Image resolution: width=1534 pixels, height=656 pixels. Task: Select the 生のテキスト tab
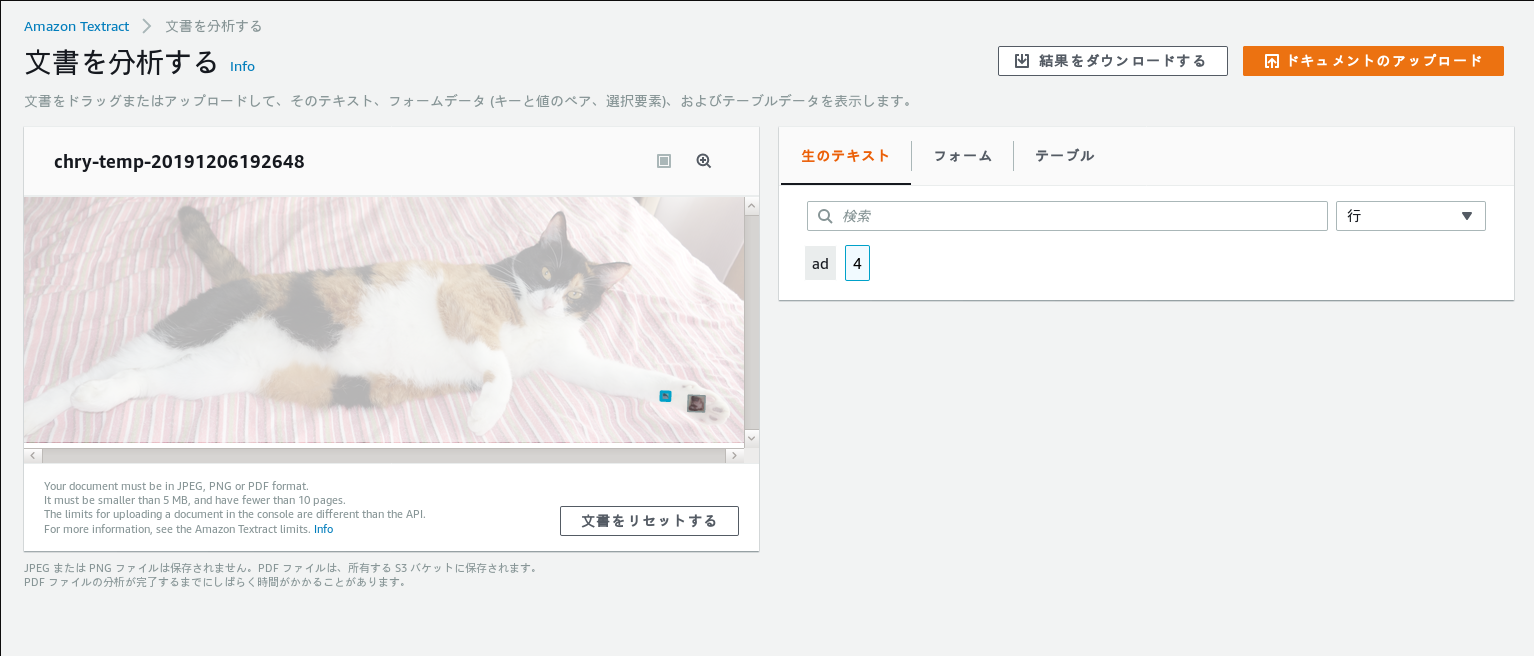click(845, 156)
